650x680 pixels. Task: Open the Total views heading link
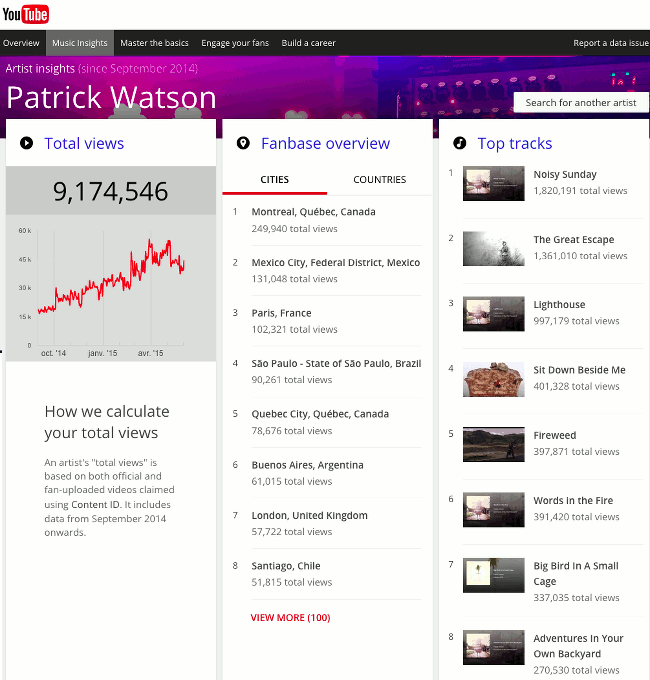click(84, 144)
